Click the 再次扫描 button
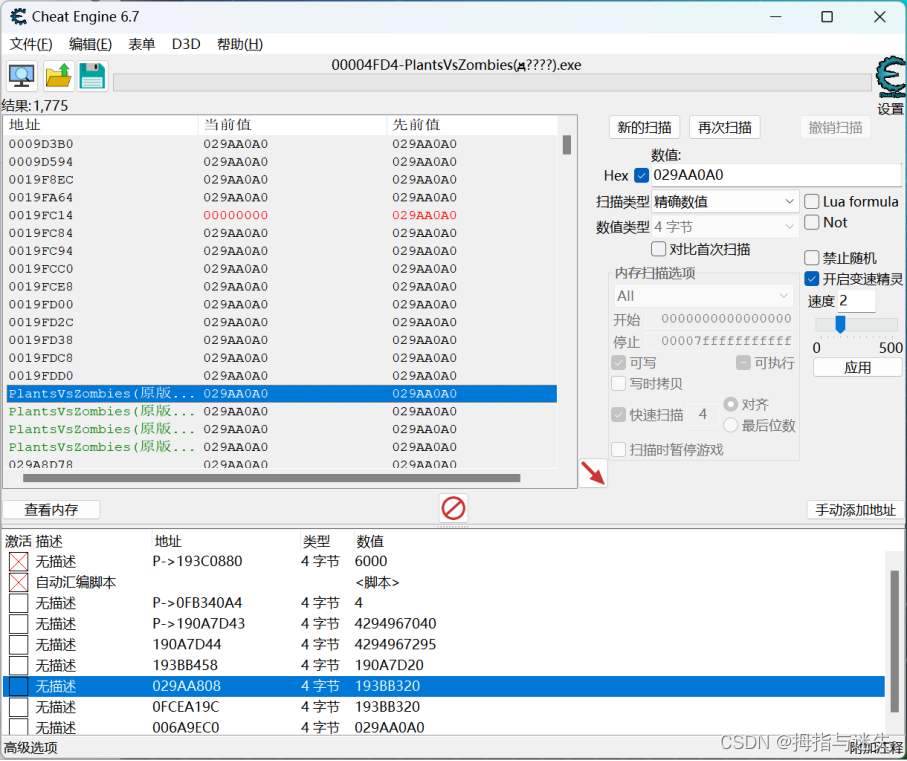This screenshot has height=761, width=907. [x=724, y=127]
